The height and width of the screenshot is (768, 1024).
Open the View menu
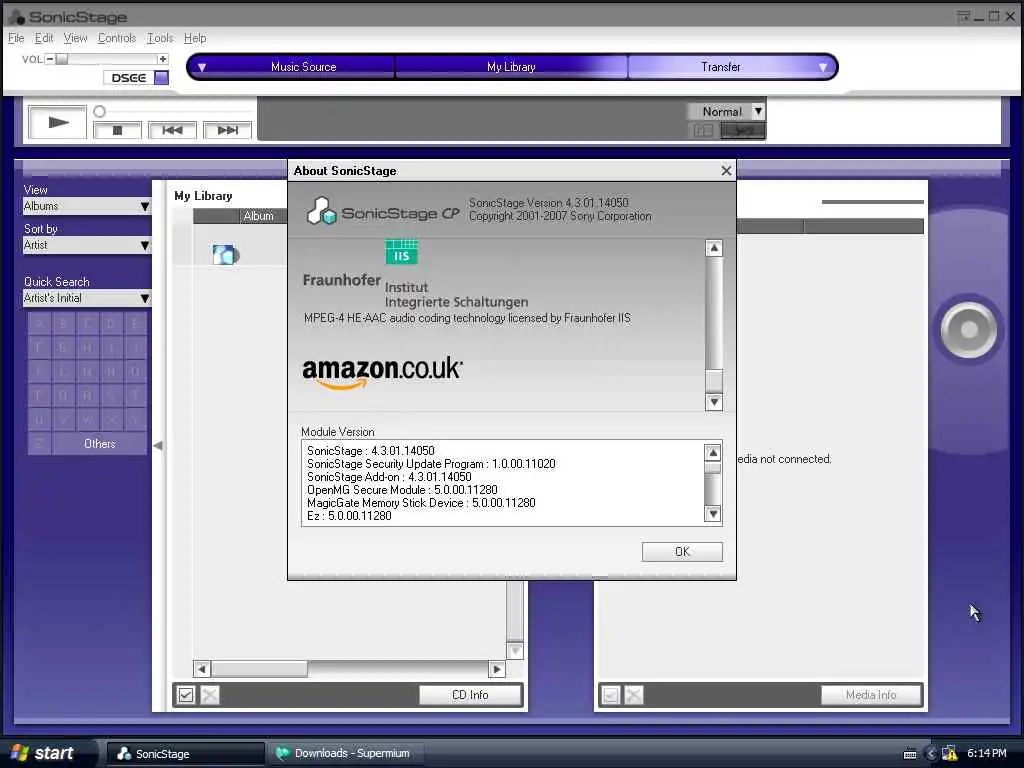(x=75, y=38)
